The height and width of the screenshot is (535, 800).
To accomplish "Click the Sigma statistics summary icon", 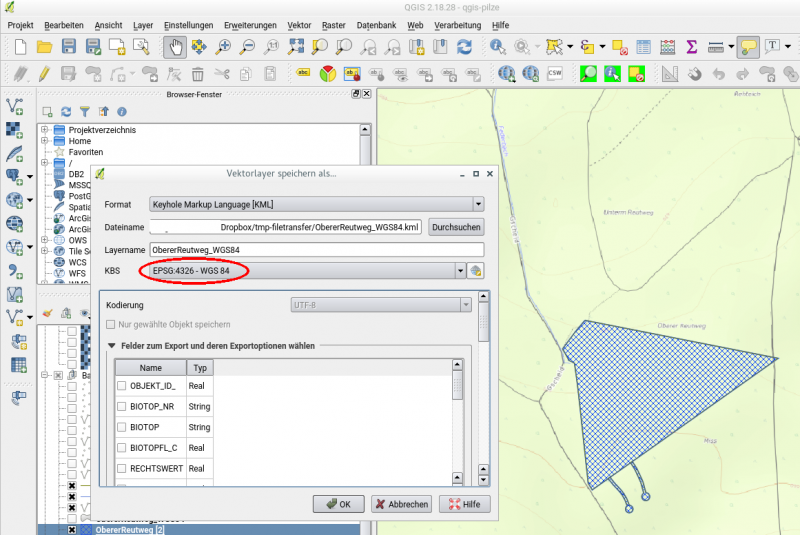I will pos(691,46).
